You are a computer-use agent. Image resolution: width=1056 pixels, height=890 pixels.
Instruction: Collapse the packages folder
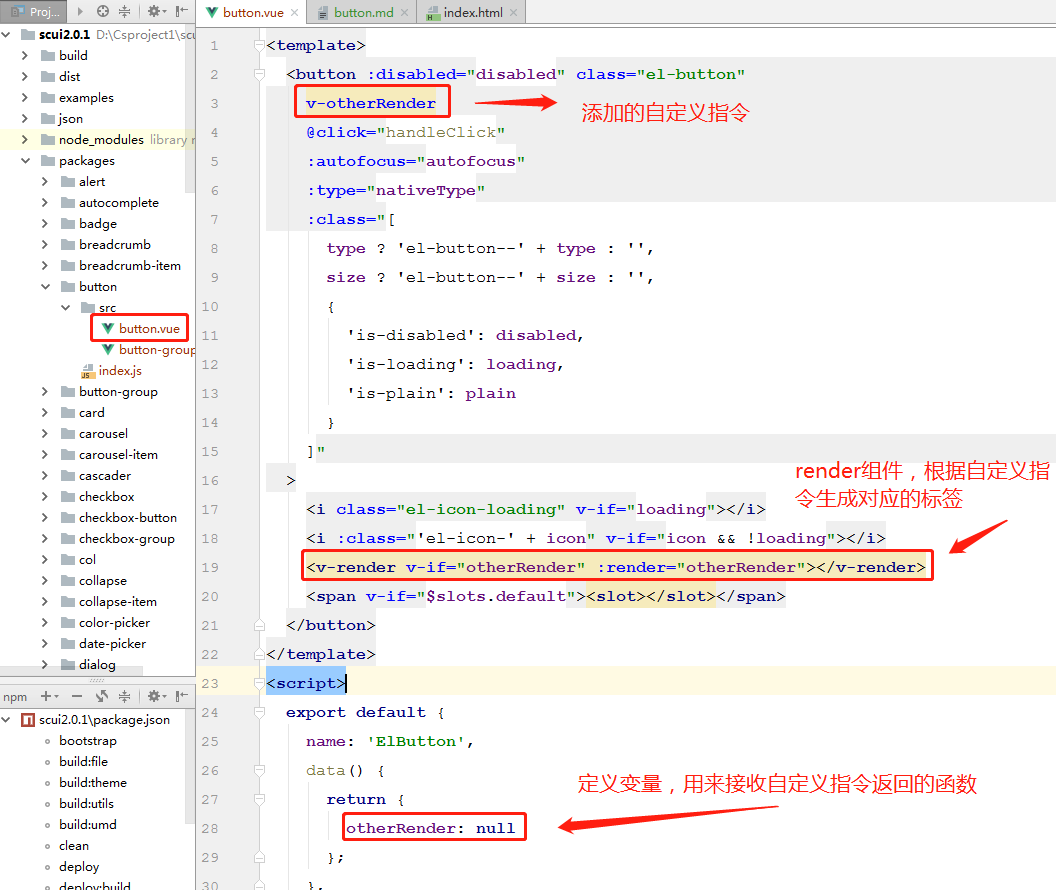tap(25, 160)
